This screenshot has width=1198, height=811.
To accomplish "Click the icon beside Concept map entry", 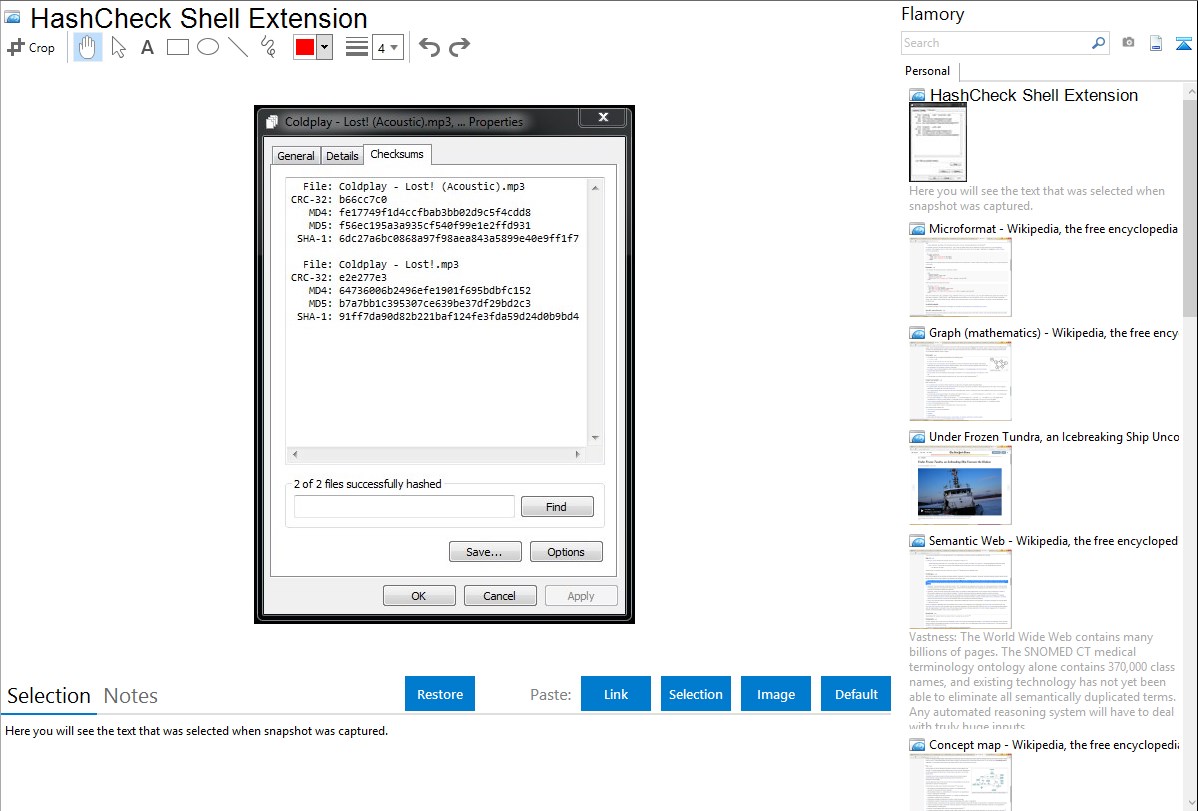I will click(x=917, y=745).
